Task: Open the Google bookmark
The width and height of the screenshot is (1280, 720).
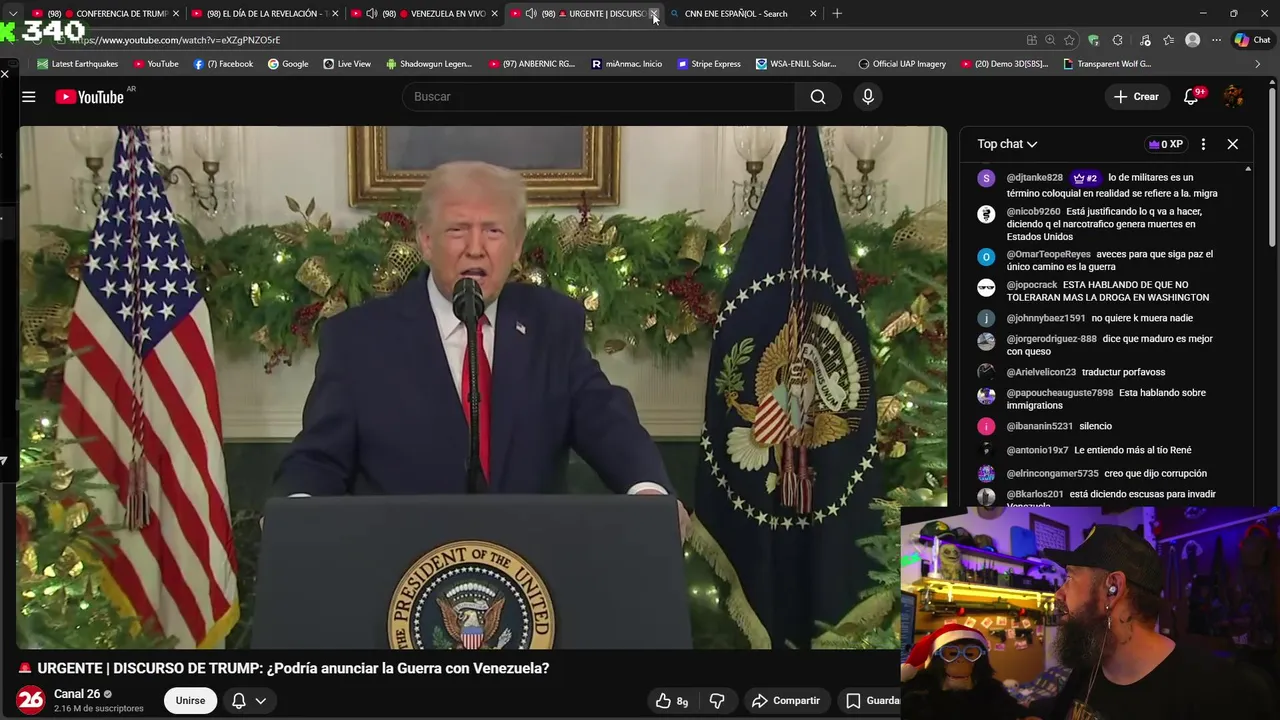Action: pos(288,64)
